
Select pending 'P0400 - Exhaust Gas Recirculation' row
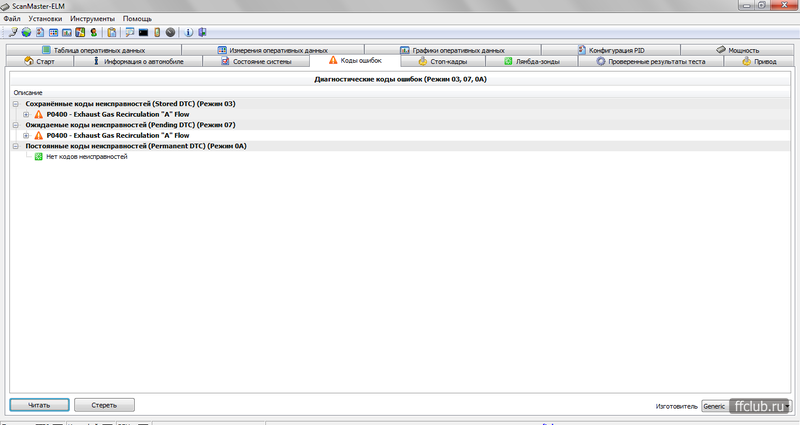(118, 135)
